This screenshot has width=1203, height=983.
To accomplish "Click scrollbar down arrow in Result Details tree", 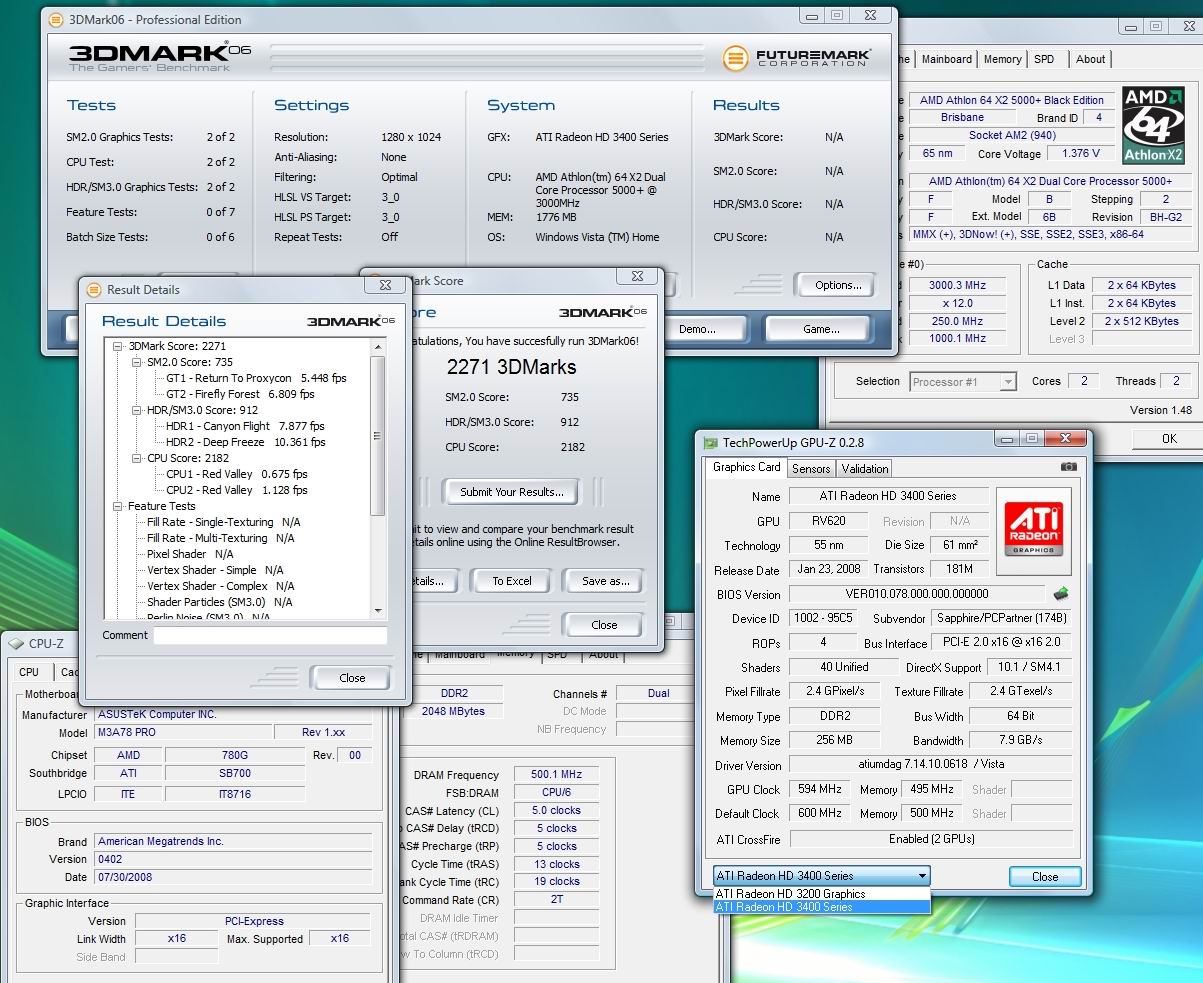I will (x=378, y=610).
